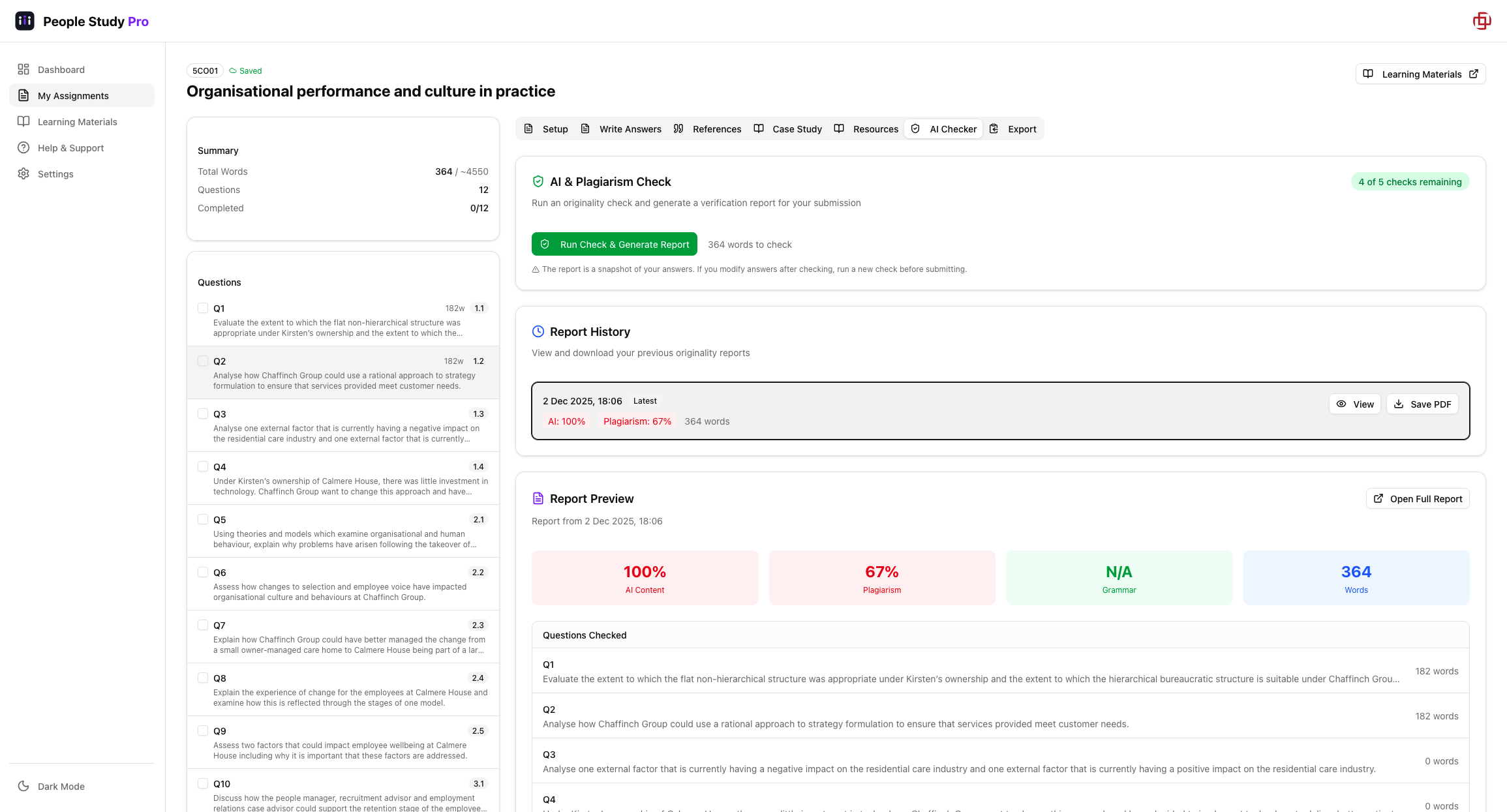The width and height of the screenshot is (1507, 812).
Task: Toggle Dark Mode at bottom of sidebar
Action: [50, 786]
